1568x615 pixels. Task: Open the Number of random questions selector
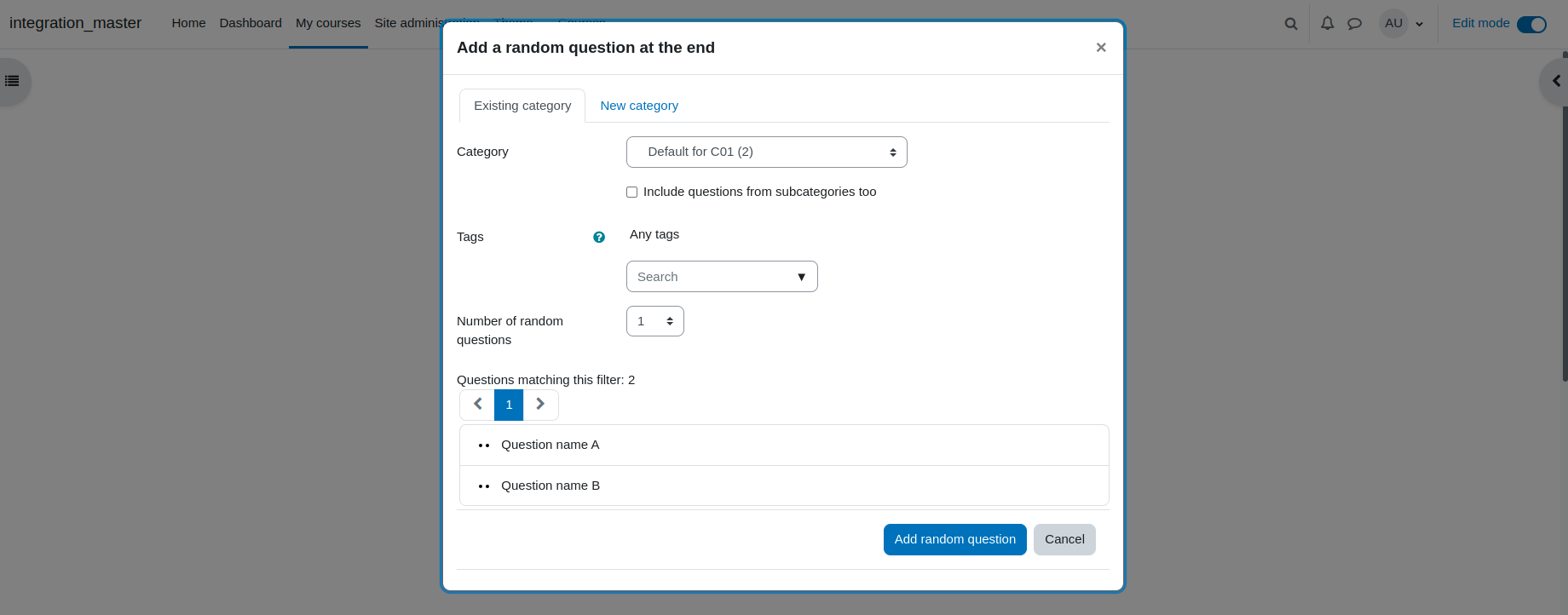(654, 321)
